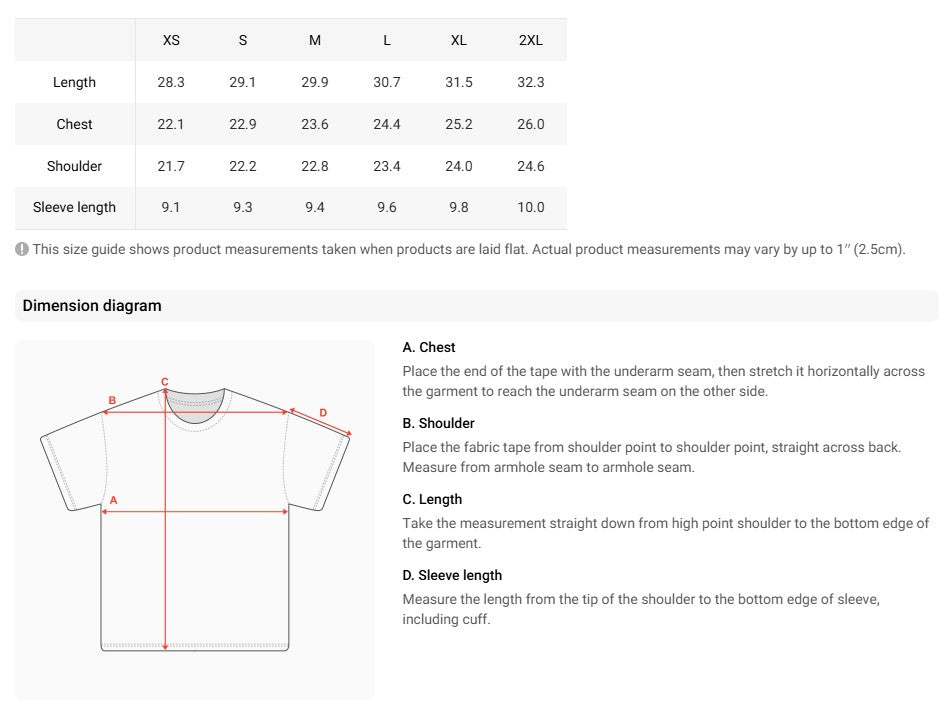Click the XL length value 31.5
946x711 pixels.
click(459, 82)
